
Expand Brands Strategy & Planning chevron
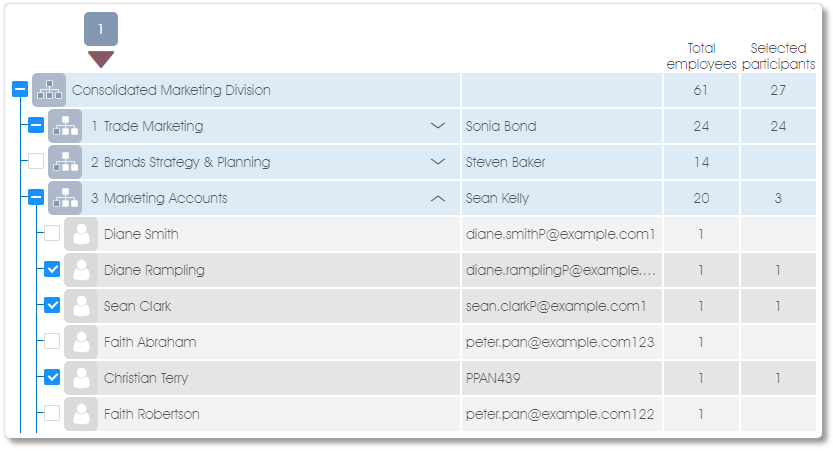[438, 161]
